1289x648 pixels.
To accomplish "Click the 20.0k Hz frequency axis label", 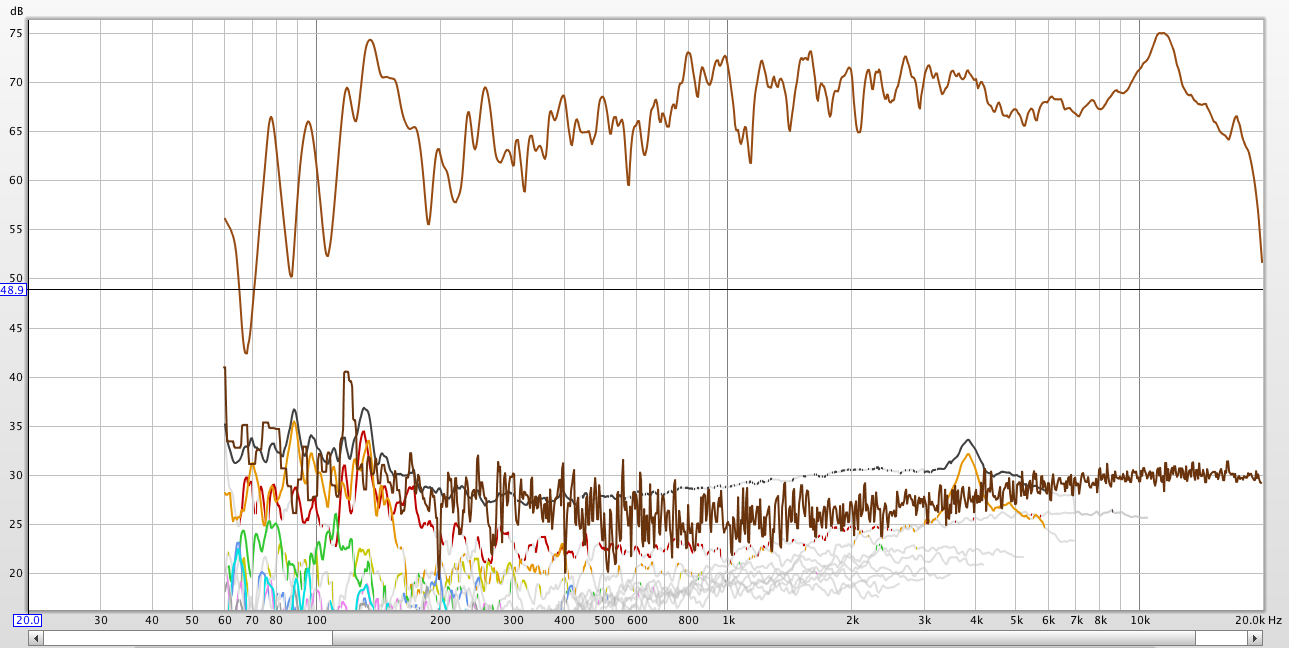I will coord(1258,620).
